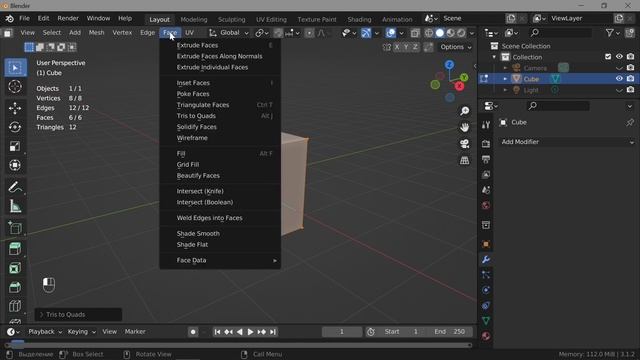Select the Transform tool

click(15, 165)
